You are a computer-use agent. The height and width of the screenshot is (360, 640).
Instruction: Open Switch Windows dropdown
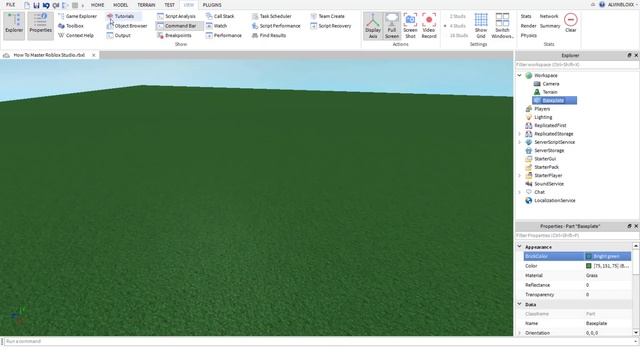coord(502,26)
